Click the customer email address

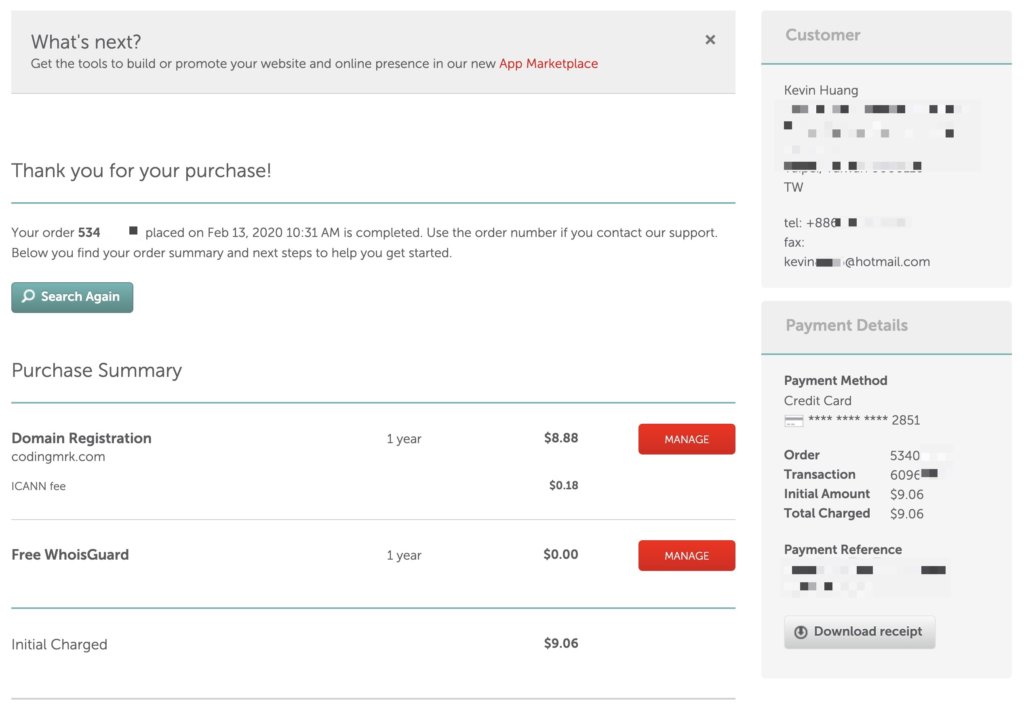(x=857, y=262)
